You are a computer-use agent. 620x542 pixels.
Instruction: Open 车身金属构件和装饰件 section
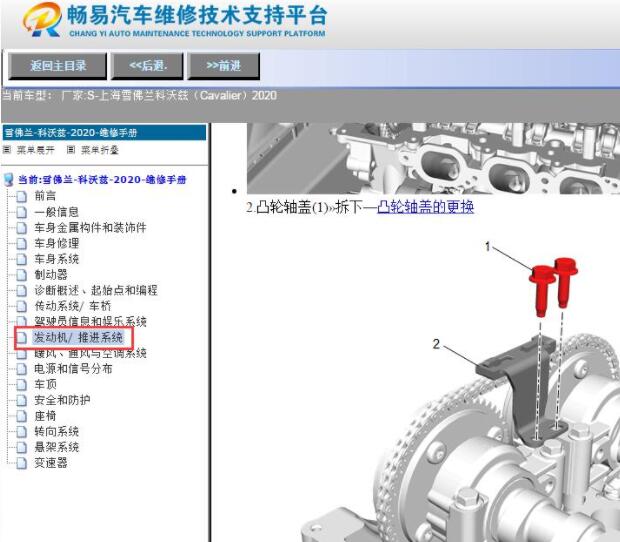90,227
